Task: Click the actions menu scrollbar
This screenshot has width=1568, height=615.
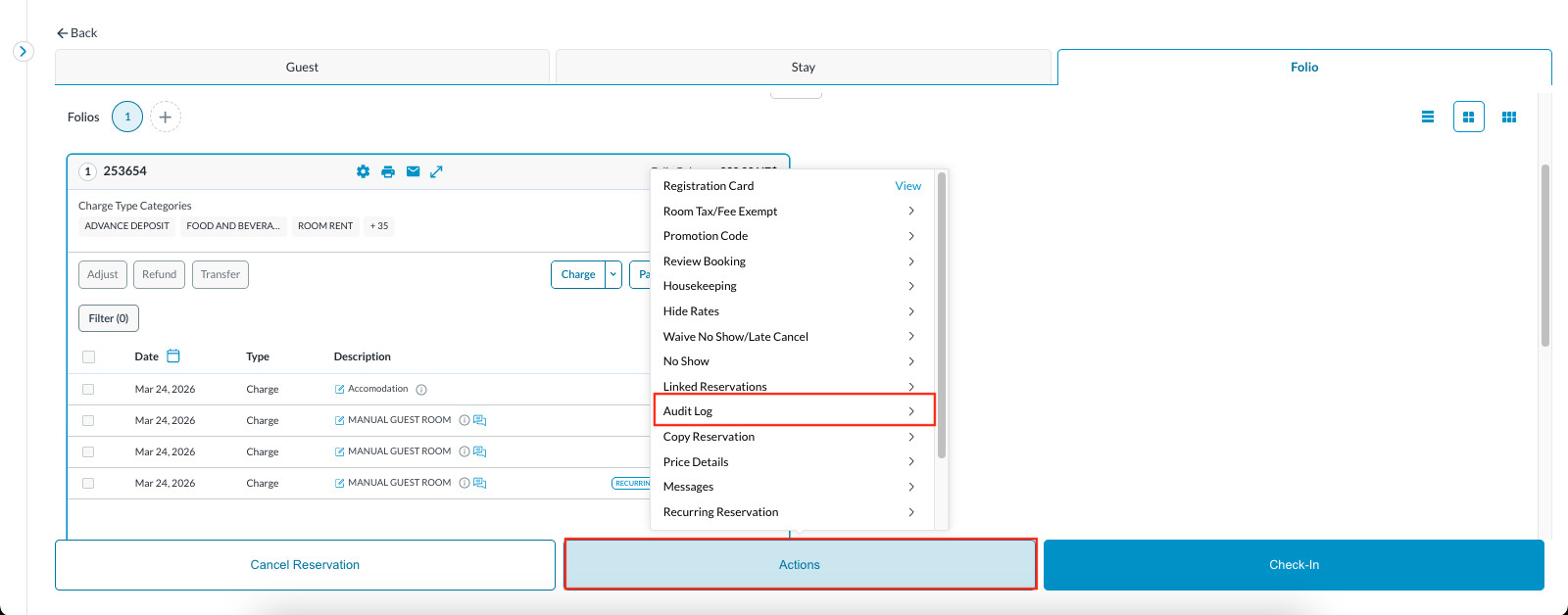Action: coord(941,313)
